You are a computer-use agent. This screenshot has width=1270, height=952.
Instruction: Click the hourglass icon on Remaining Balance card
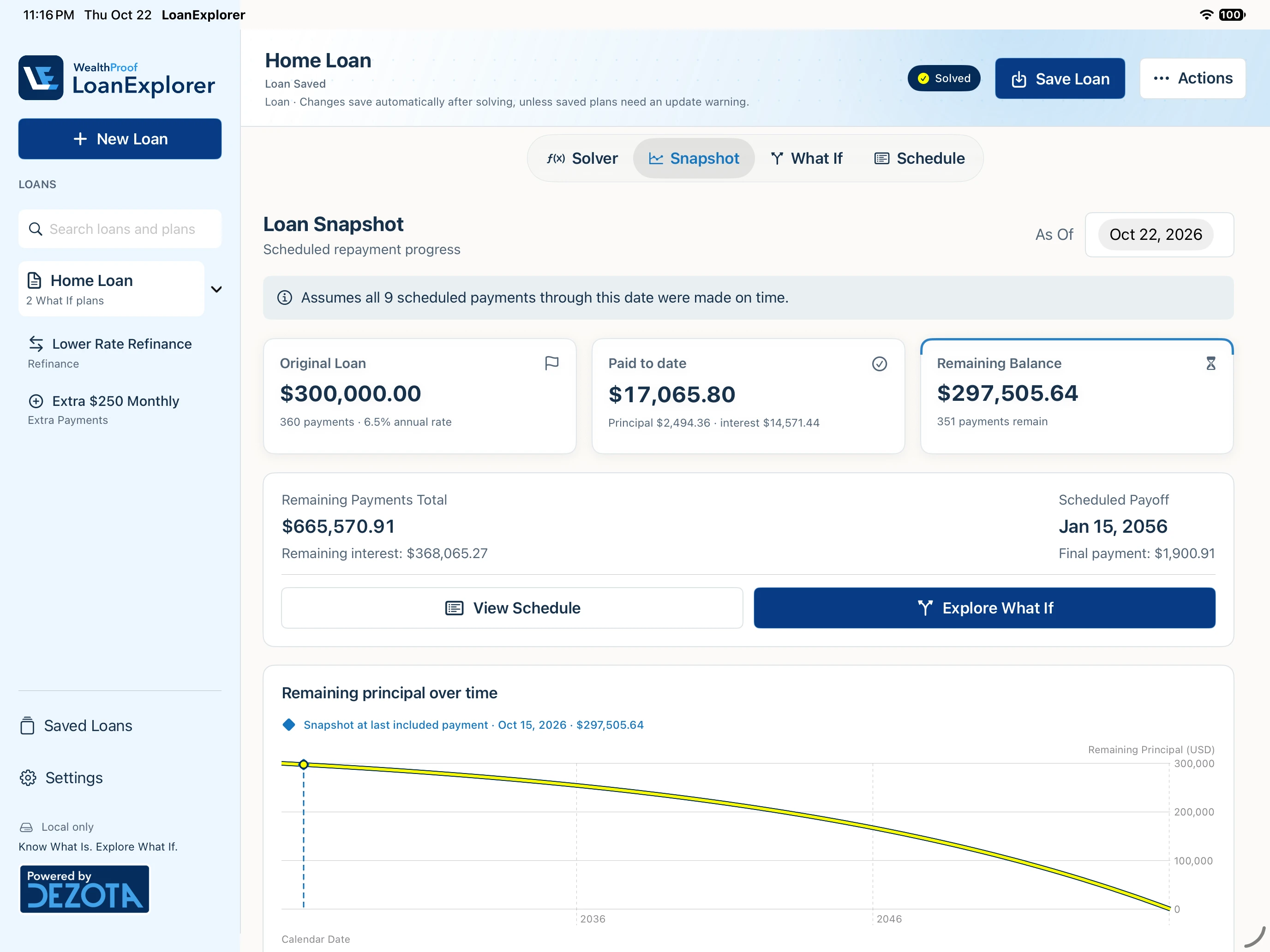[1210, 363]
